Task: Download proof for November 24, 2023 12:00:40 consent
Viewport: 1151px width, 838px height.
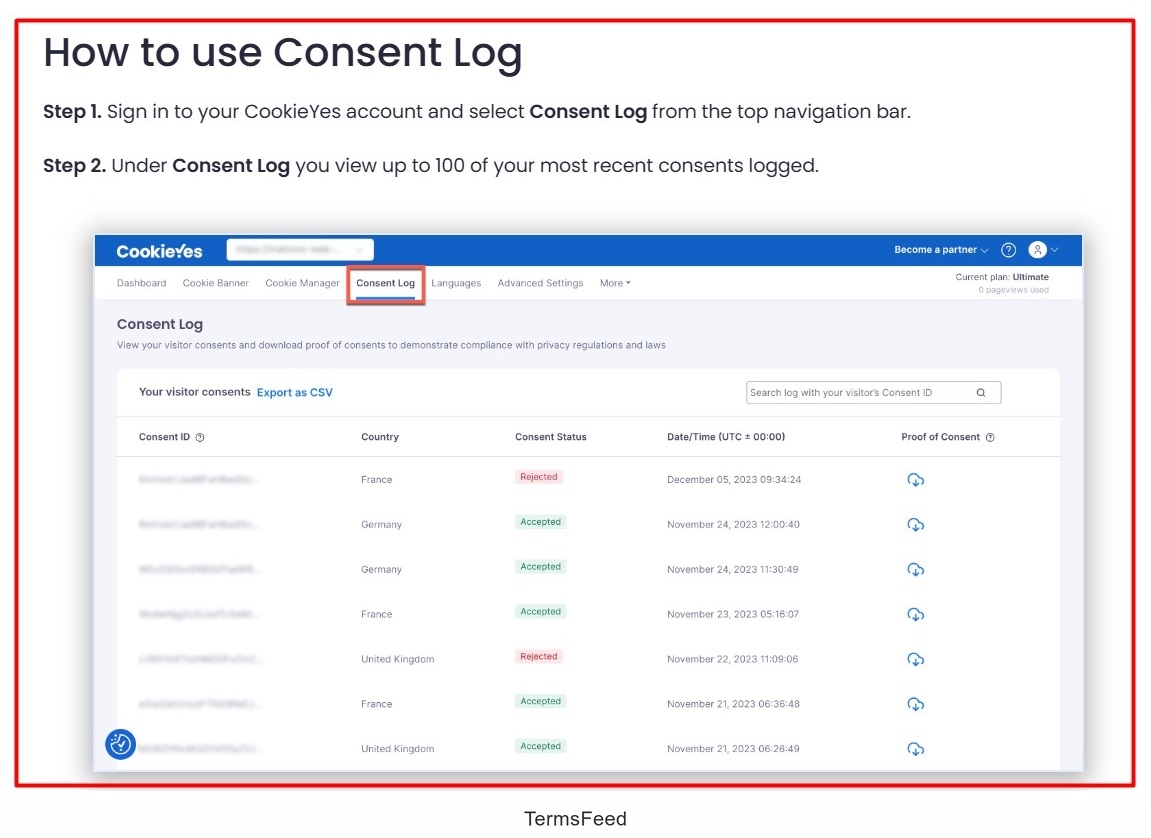Action: [915, 525]
